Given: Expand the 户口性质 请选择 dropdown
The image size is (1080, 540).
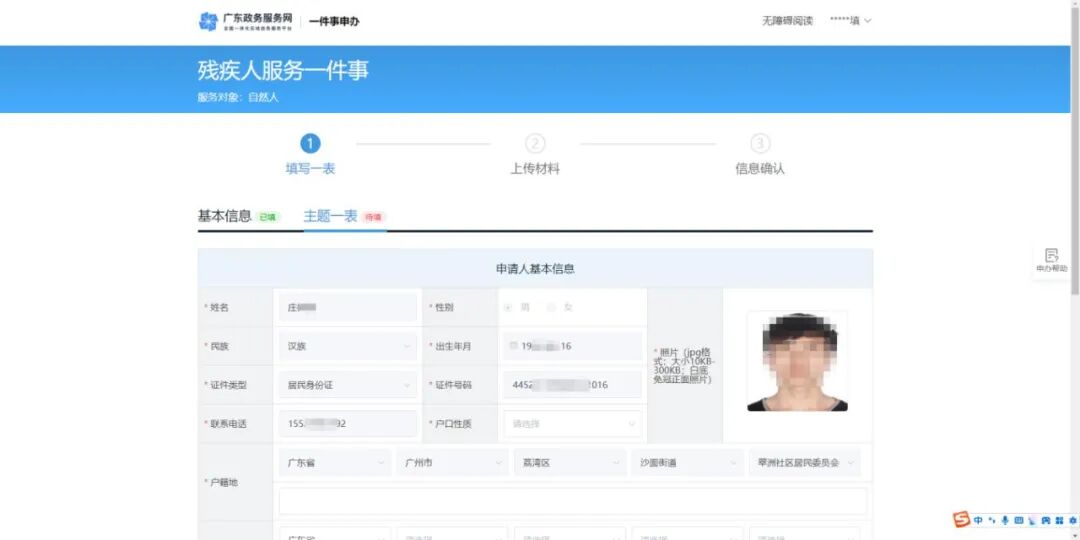Looking at the screenshot, I should (x=572, y=424).
